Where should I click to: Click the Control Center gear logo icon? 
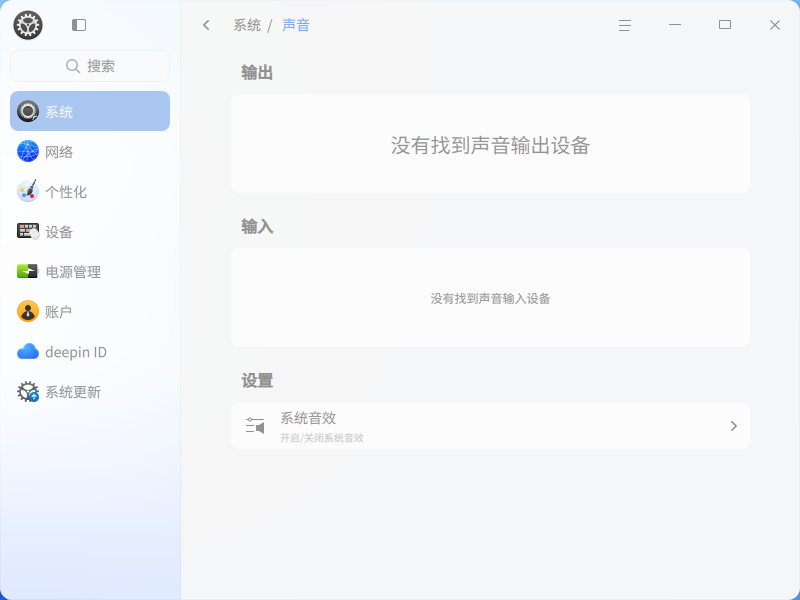click(x=28, y=25)
